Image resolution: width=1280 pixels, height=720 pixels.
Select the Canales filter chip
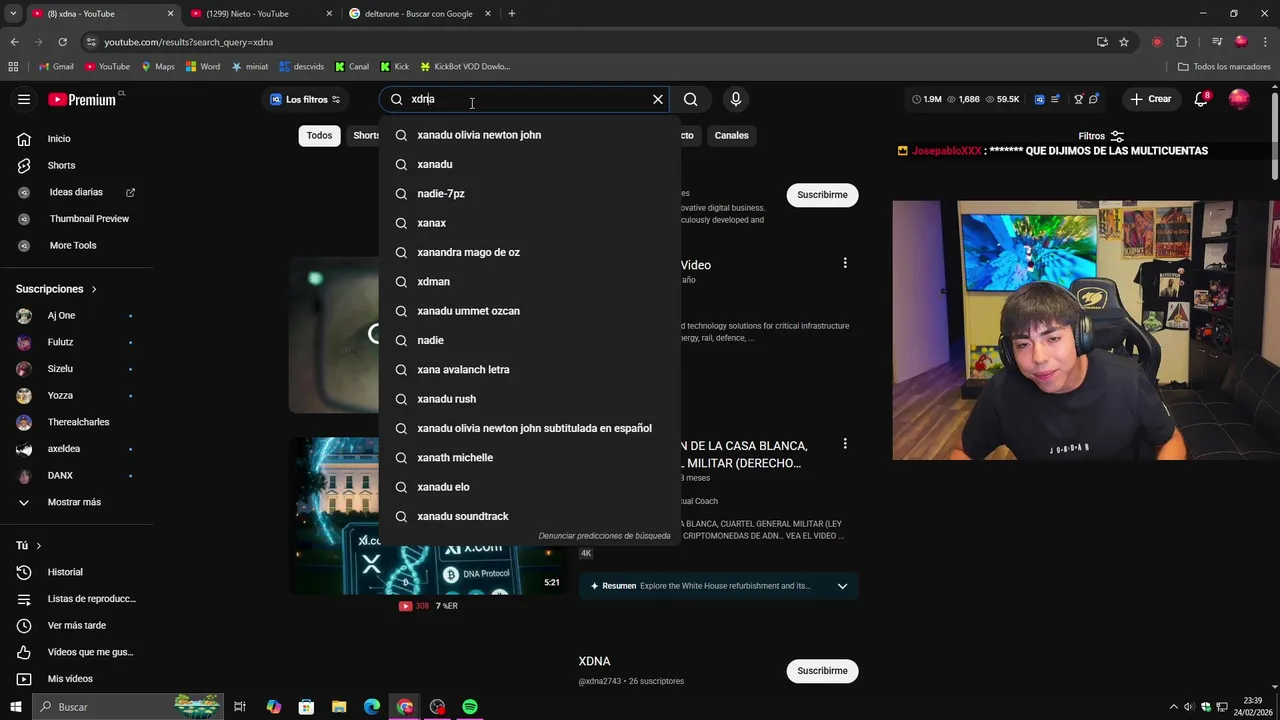coord(731,135)
